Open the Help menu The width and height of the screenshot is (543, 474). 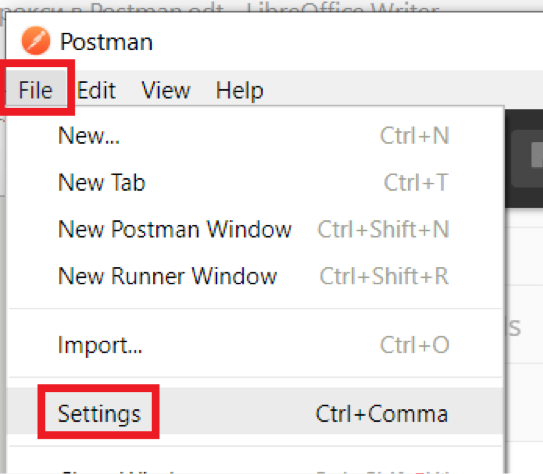tap(240, 90)
